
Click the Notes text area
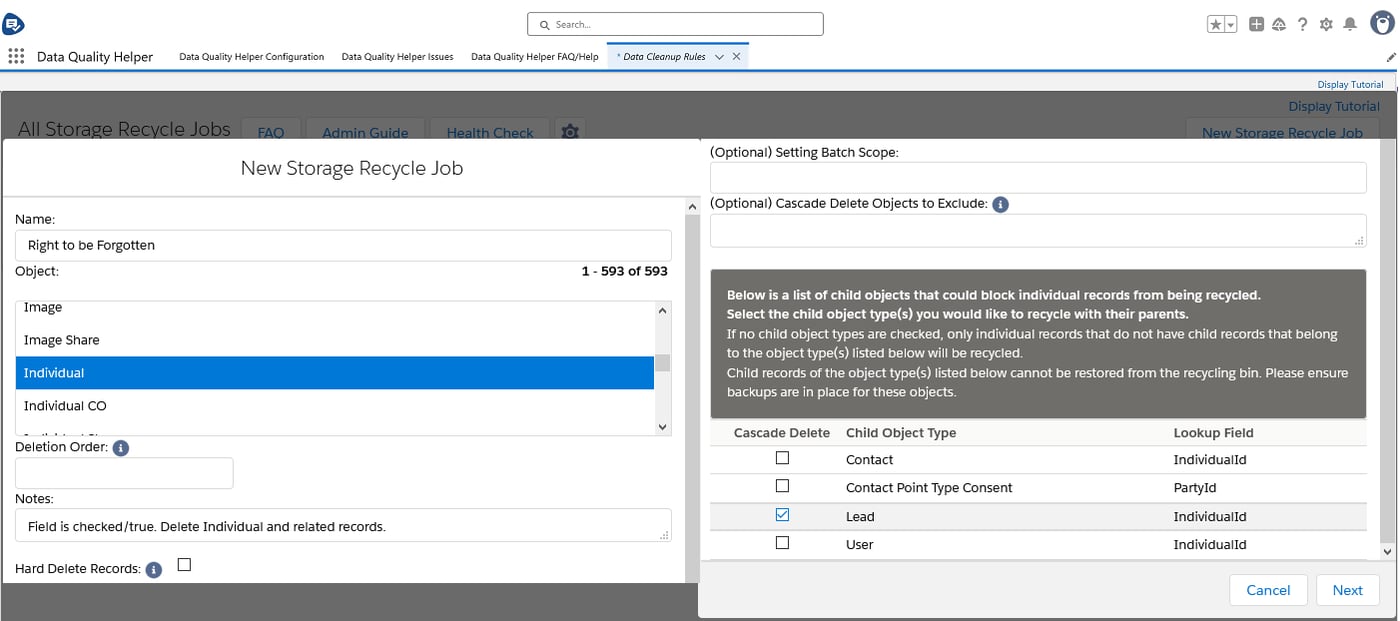pyautogui.click(x=343, y=526)
